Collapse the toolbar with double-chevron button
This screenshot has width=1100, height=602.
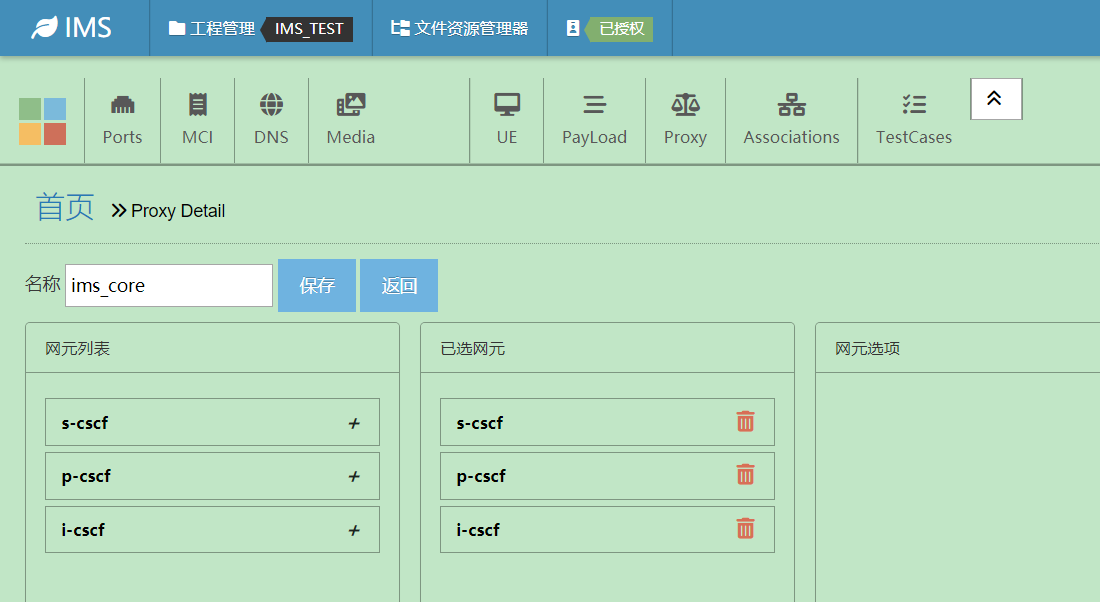tap(995, 98)
